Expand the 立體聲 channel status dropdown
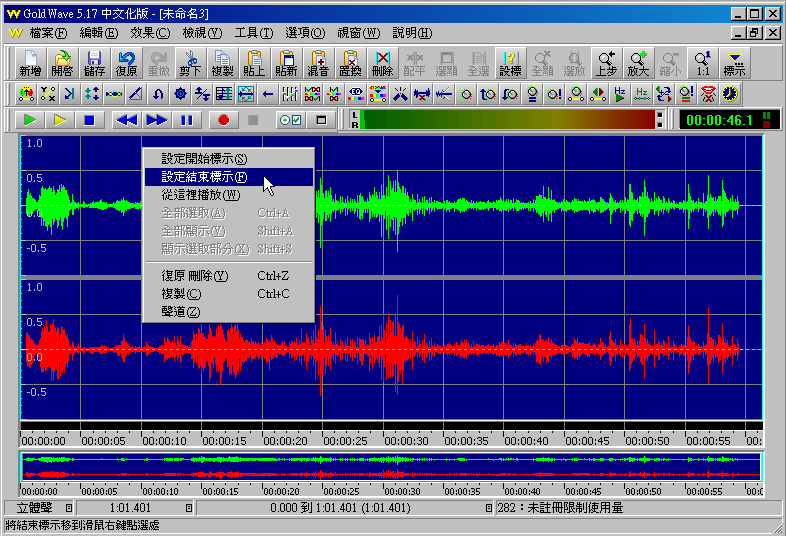The height and width of the screenshot is (536, 786). [69, 508]
